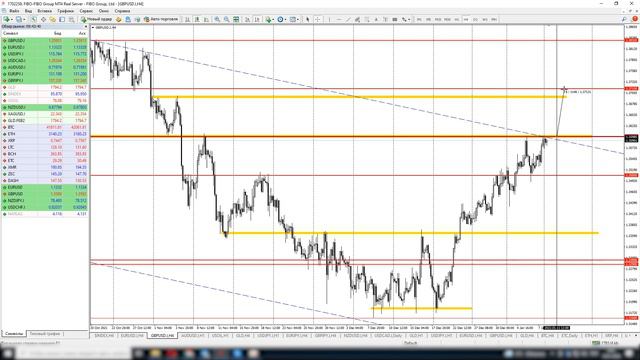Open the Windows Start button
Viewport: 640px width, 360px height.
tap(7, 353)
